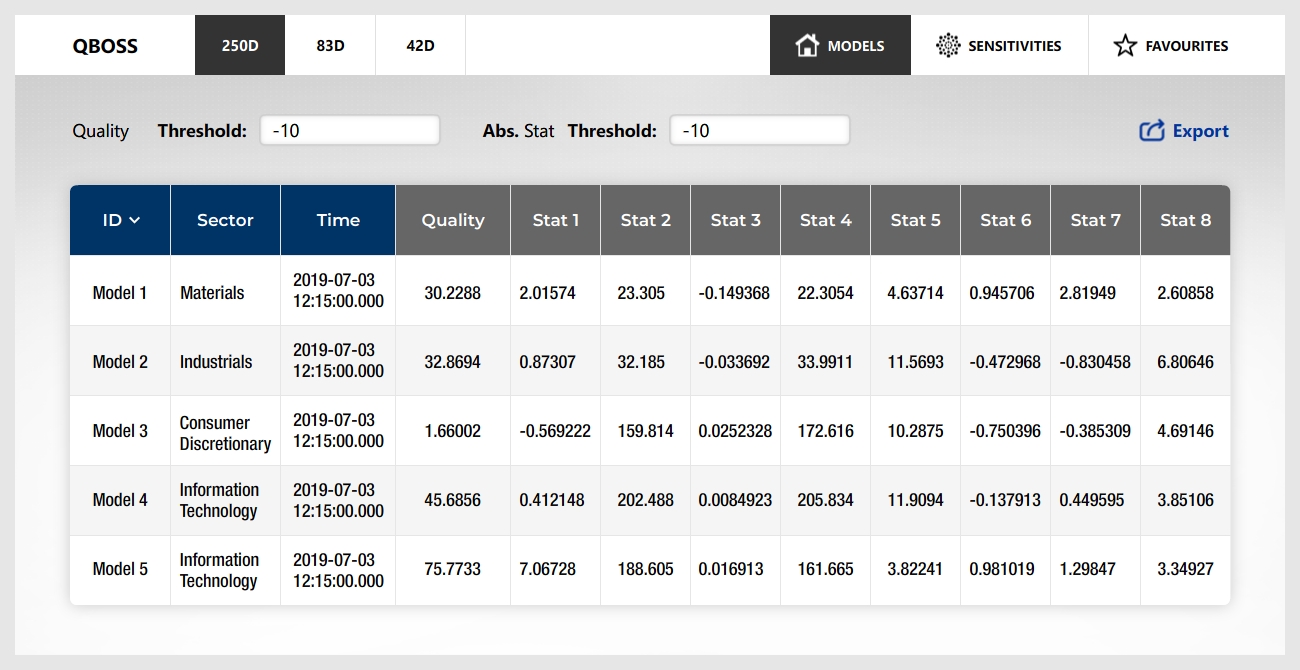The image size is (1300, 670).
Task: Click the QBOSS logo
Action: [105, 46]
